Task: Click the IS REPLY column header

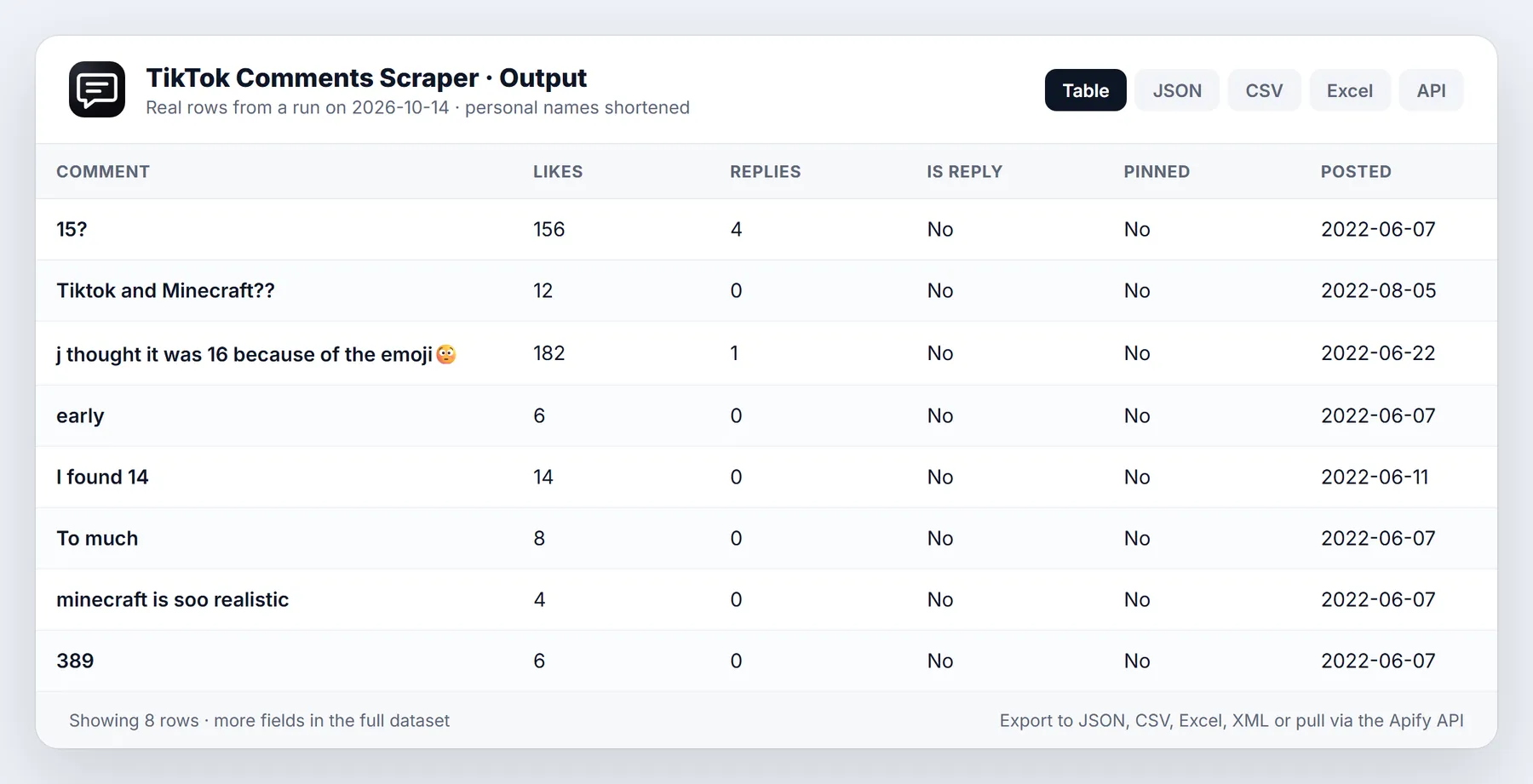Action: (964, 172)
